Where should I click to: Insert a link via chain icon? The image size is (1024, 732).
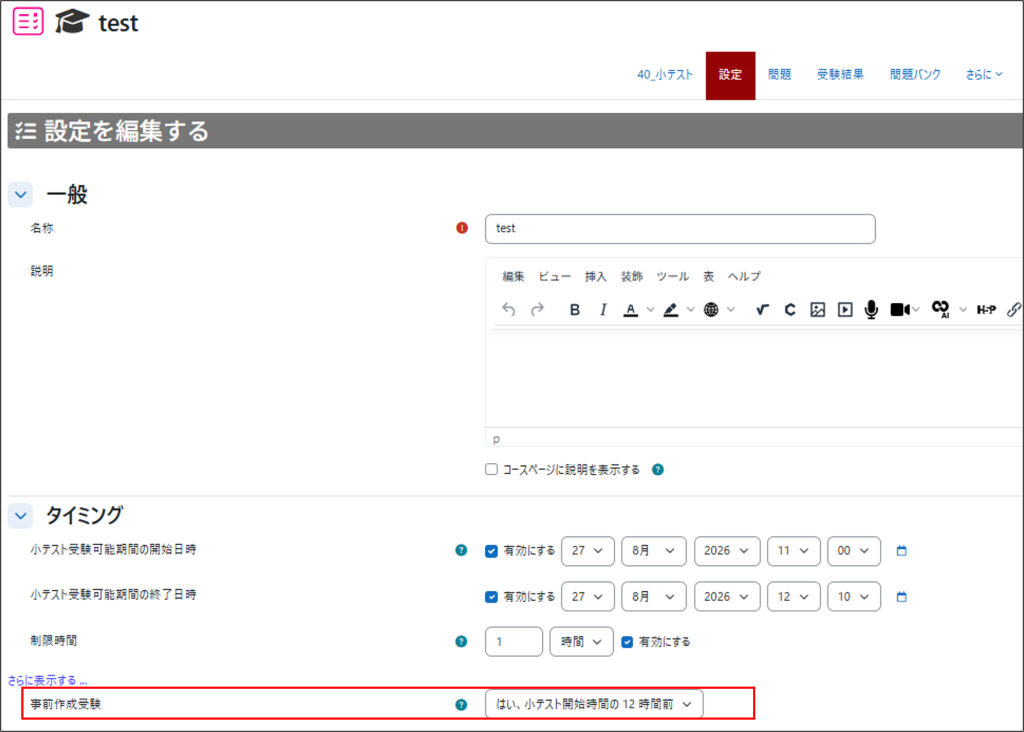click(x=1014, y=310)
